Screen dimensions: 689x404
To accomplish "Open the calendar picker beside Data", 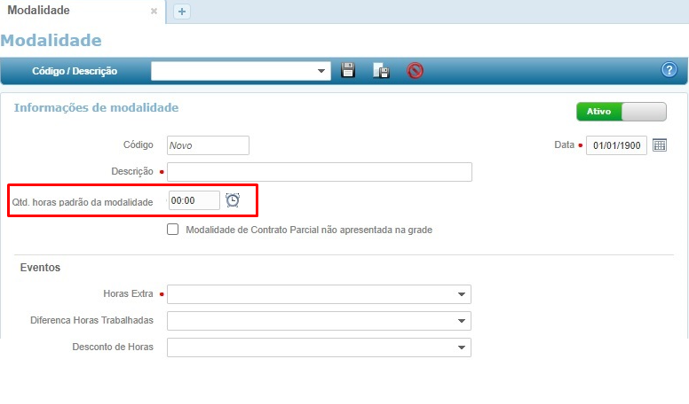I will pyautogui.click(x=659, y=145).
